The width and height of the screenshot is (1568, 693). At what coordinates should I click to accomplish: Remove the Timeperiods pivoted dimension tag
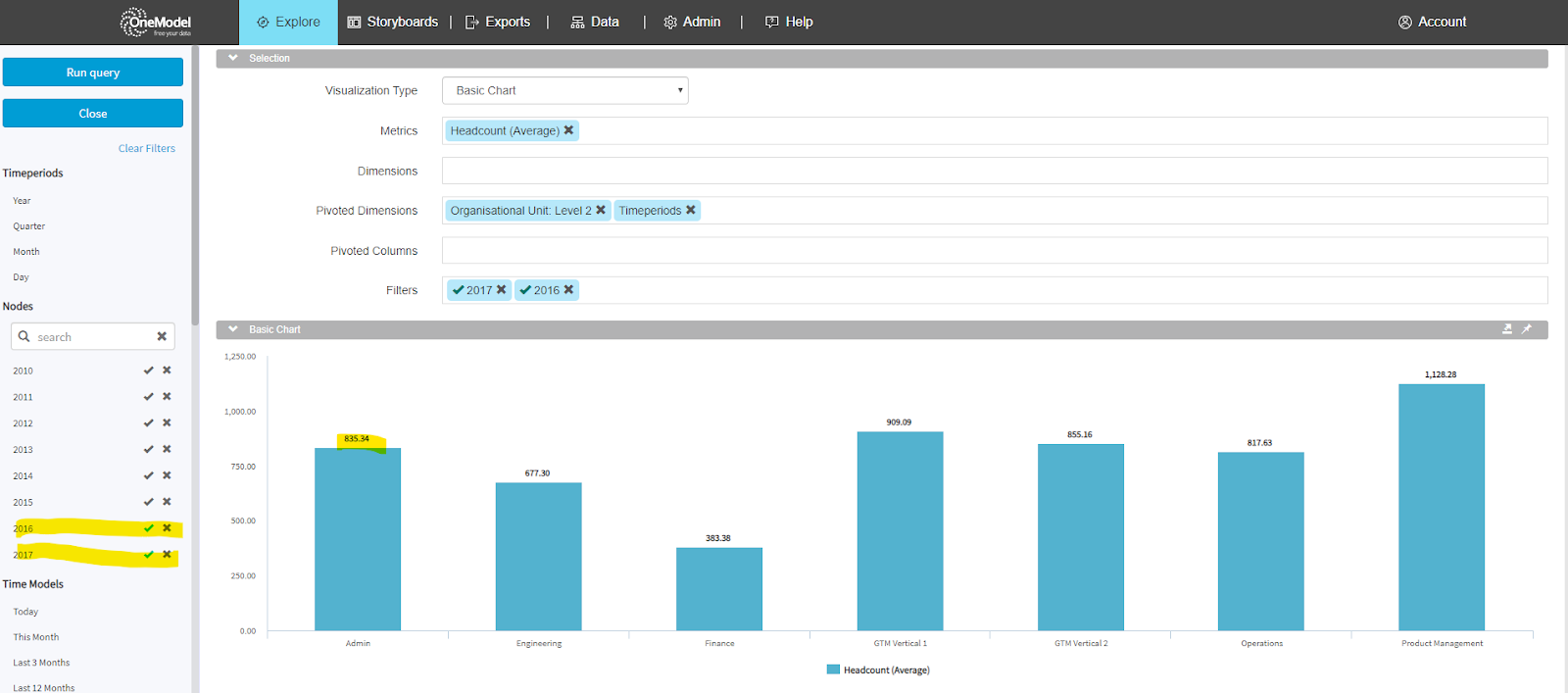691,211
